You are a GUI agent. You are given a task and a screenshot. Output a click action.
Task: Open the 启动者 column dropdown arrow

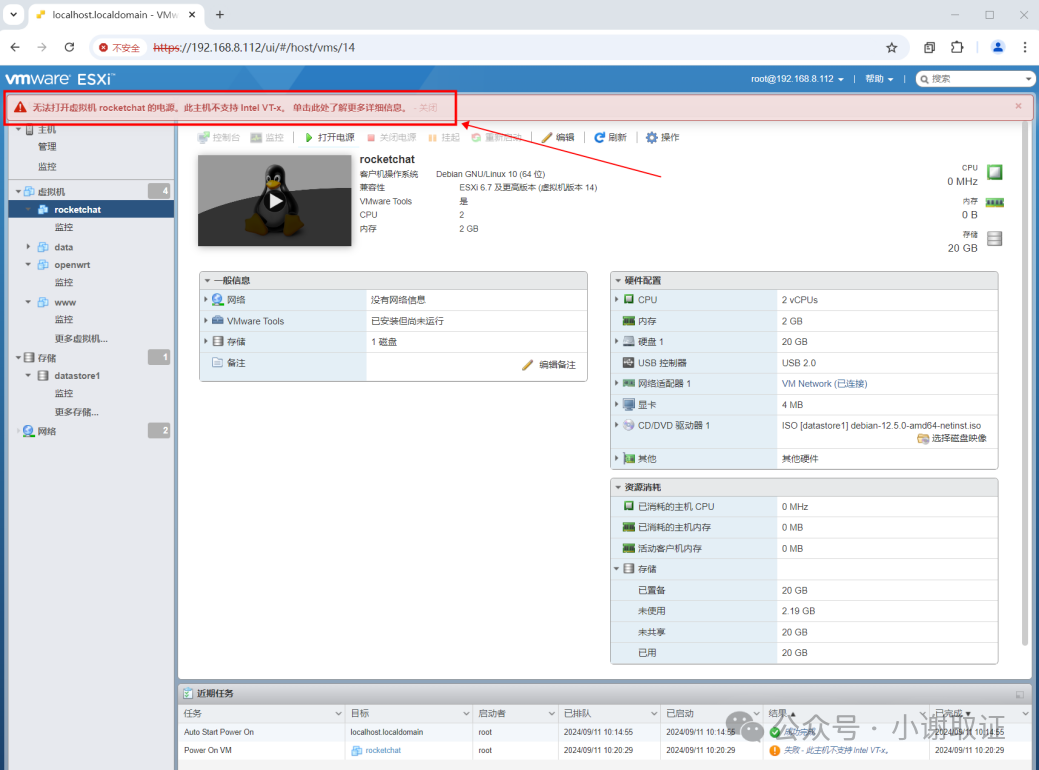click(551, 714)
